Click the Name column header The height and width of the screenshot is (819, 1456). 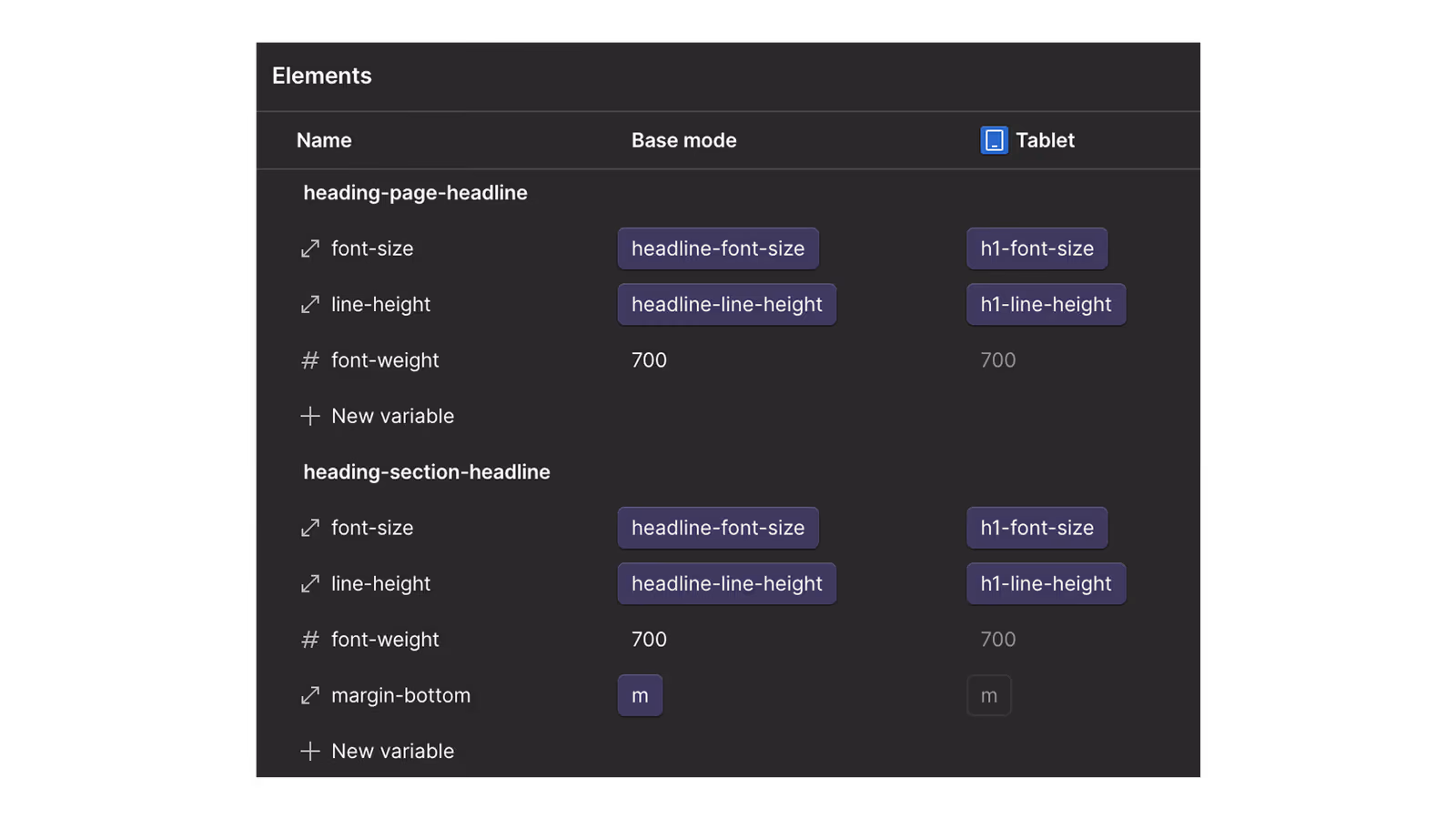[324, 140]
